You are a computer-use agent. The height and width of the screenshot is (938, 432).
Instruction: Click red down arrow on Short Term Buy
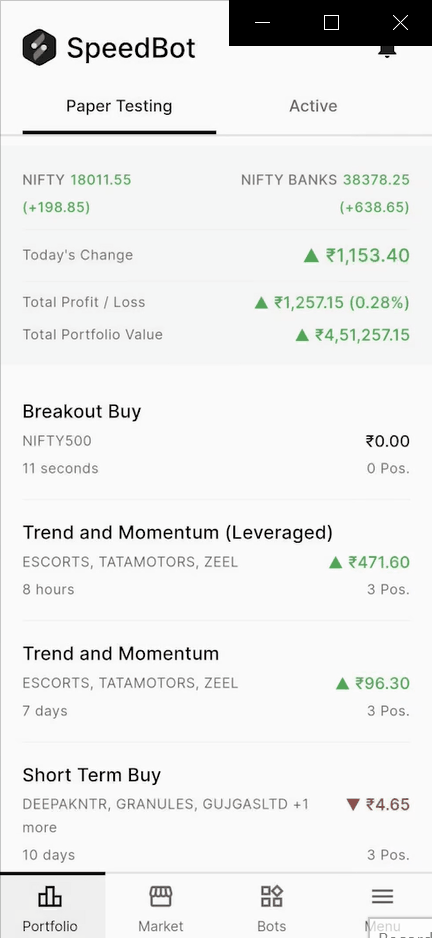coord(353,805)
